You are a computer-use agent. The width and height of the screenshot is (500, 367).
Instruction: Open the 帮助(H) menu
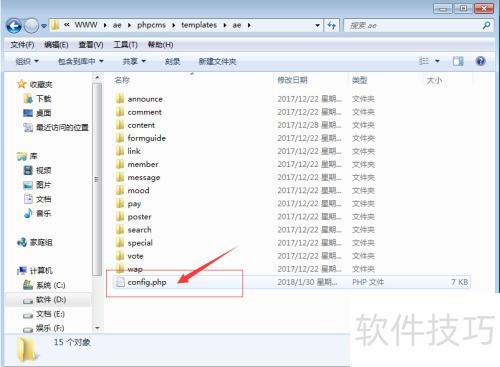click(x=160, y=45)
